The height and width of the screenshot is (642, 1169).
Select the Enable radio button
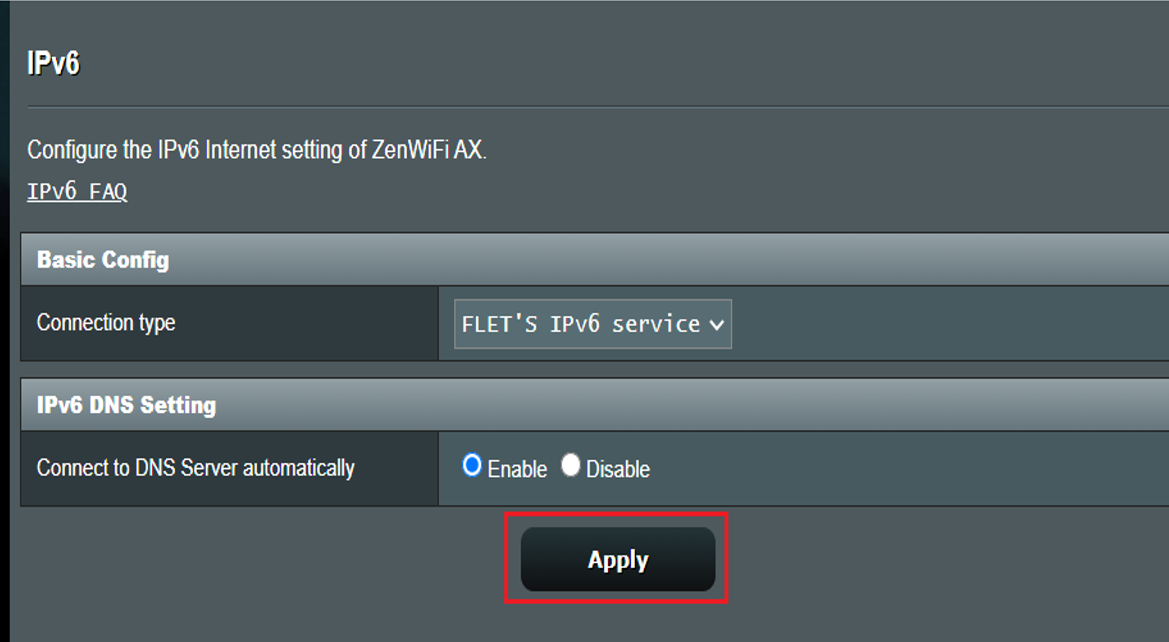[472, 465]
